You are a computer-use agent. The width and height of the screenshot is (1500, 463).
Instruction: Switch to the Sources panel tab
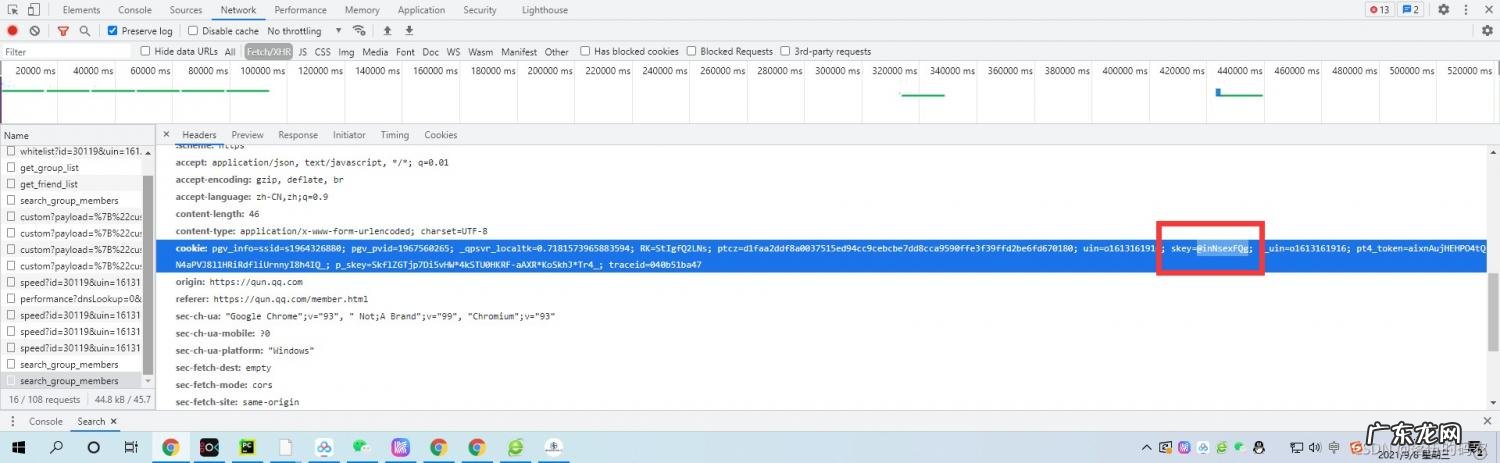point(185,10)
